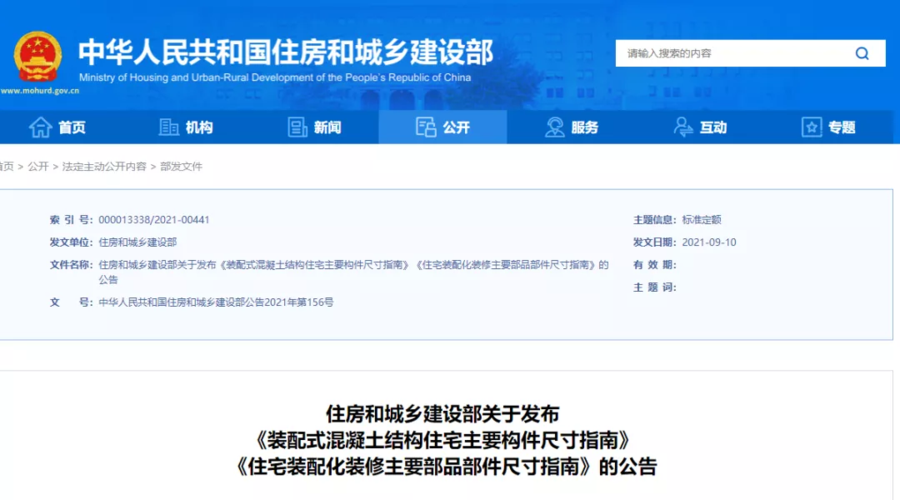Screen dimensions: 900x500
Task: Click the English ministry name subtitle
Action: [x=275, y=77]
